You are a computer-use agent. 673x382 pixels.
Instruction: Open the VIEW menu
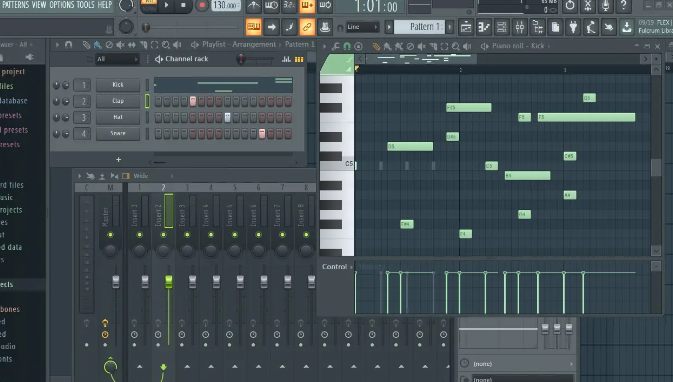click(x=39, y=5)
